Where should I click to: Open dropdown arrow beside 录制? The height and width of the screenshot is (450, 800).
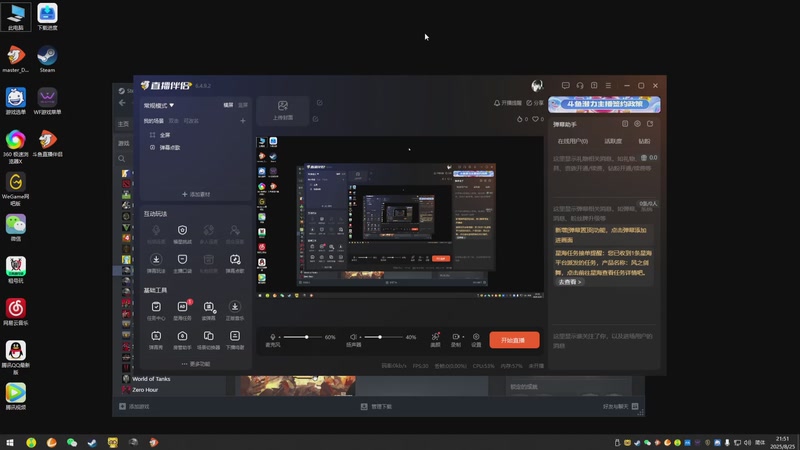tap(463, 337)
